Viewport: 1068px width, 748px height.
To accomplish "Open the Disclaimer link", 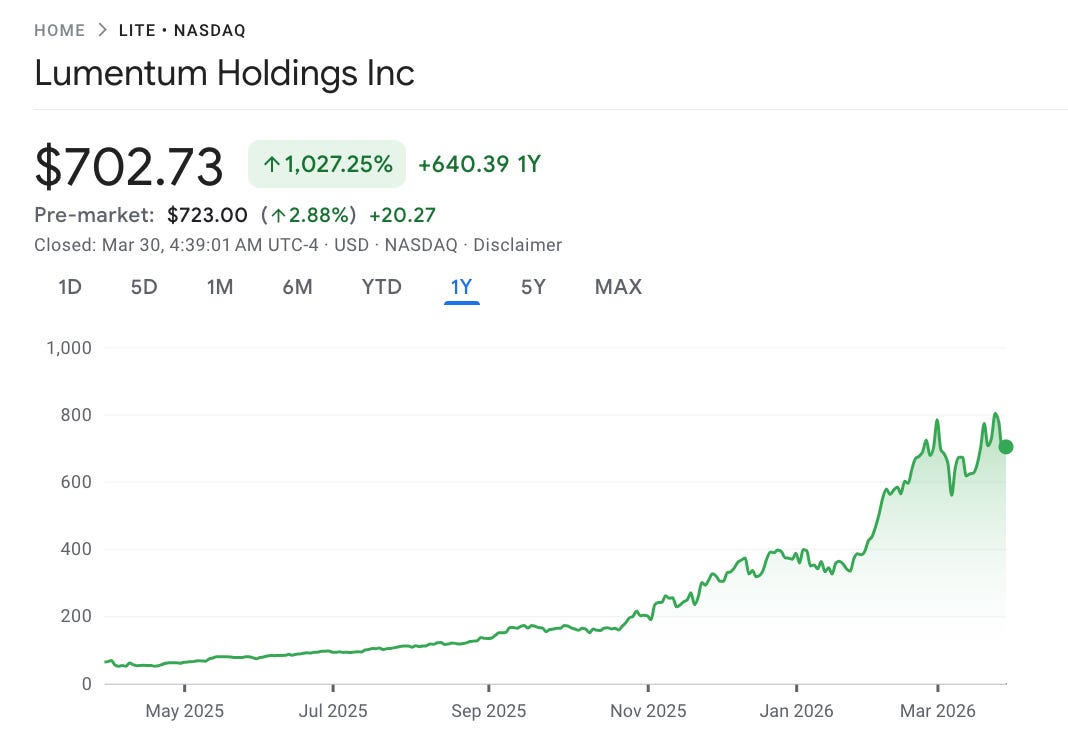I will [x=518, y=245].
